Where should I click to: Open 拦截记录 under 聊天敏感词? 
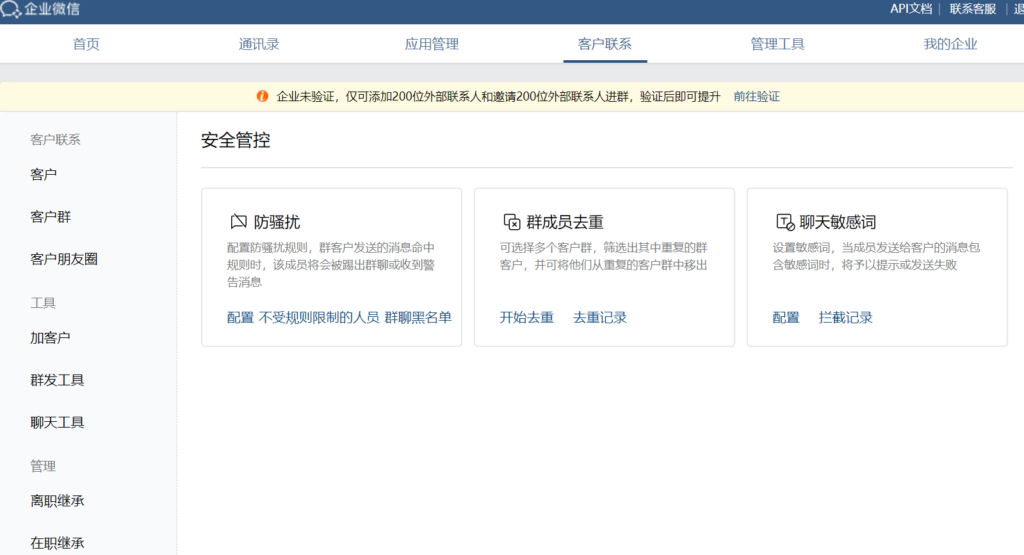click(846, 318)
